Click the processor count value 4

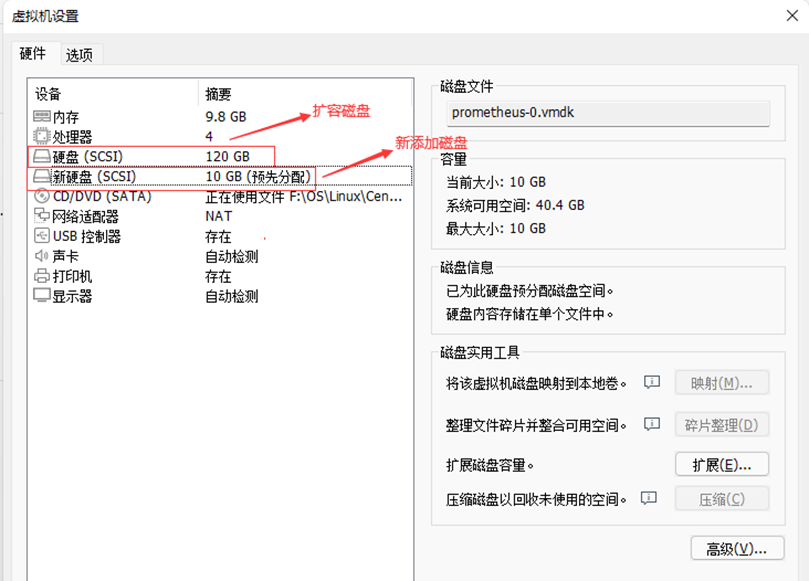209,136
